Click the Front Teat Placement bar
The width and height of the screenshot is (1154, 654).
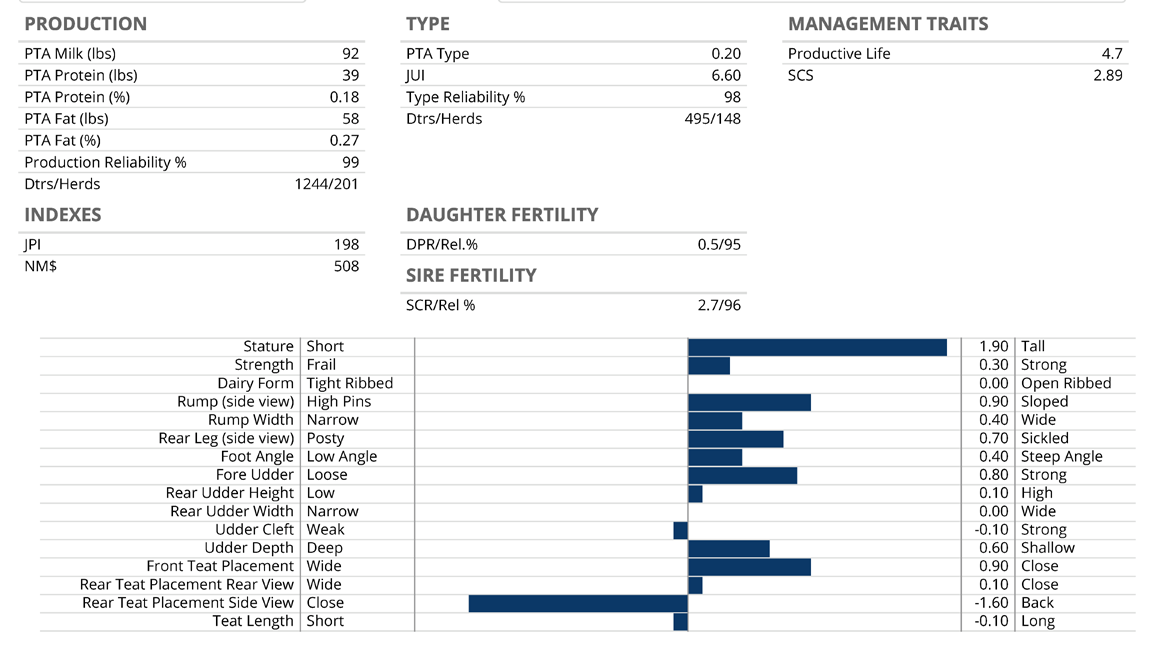point(749,567)
